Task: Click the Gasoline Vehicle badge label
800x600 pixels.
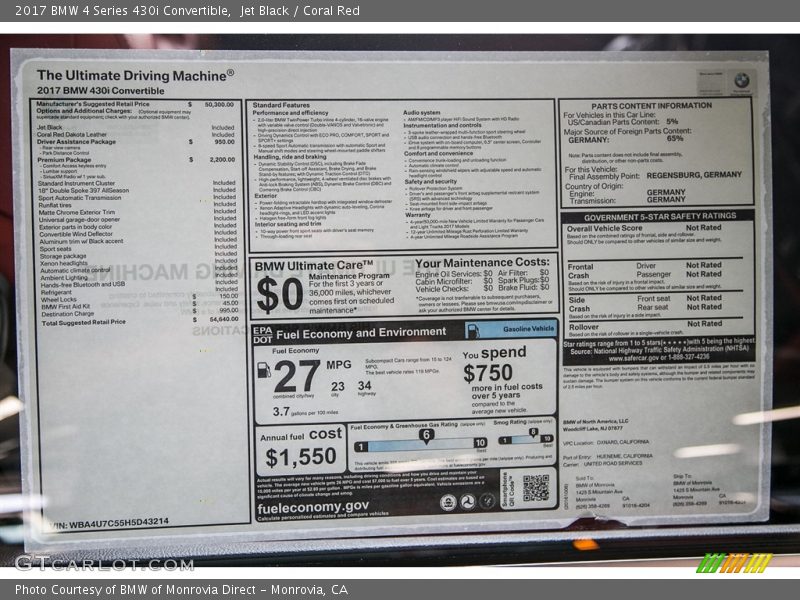Action: coord(529,329)
